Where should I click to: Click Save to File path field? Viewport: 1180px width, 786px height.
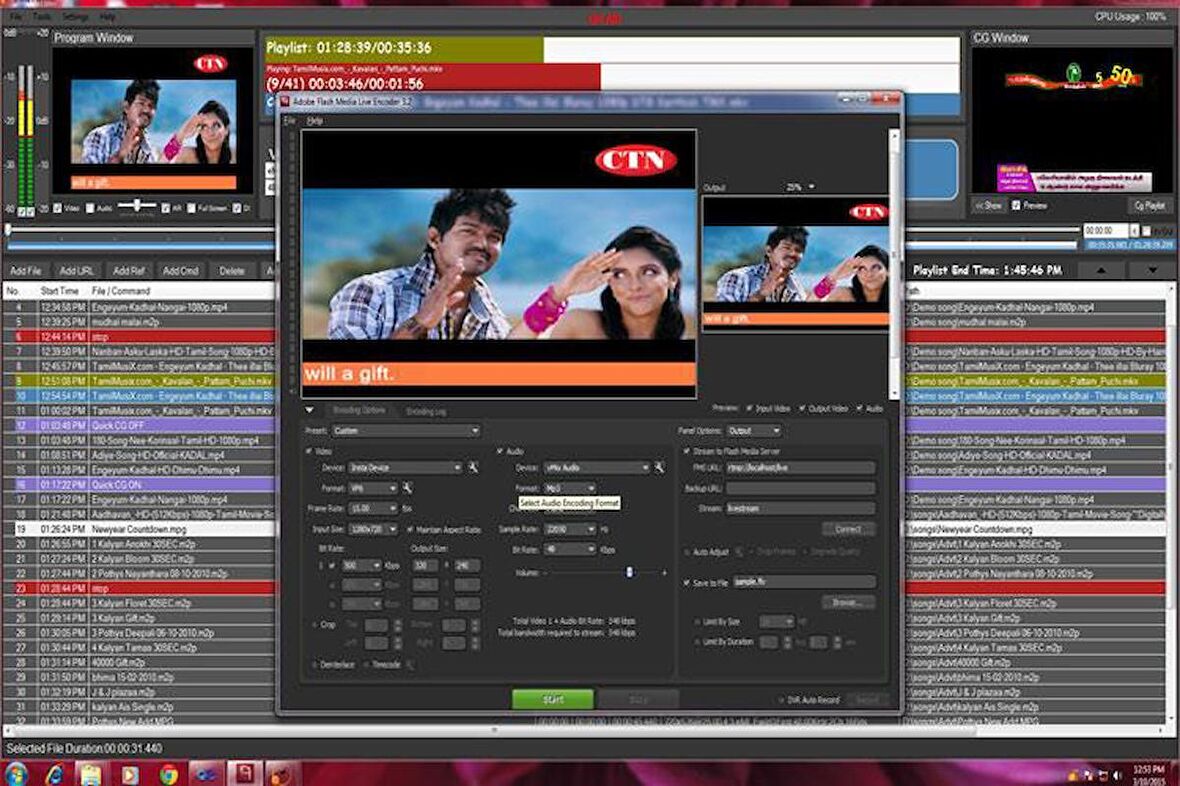pos(804,582)
